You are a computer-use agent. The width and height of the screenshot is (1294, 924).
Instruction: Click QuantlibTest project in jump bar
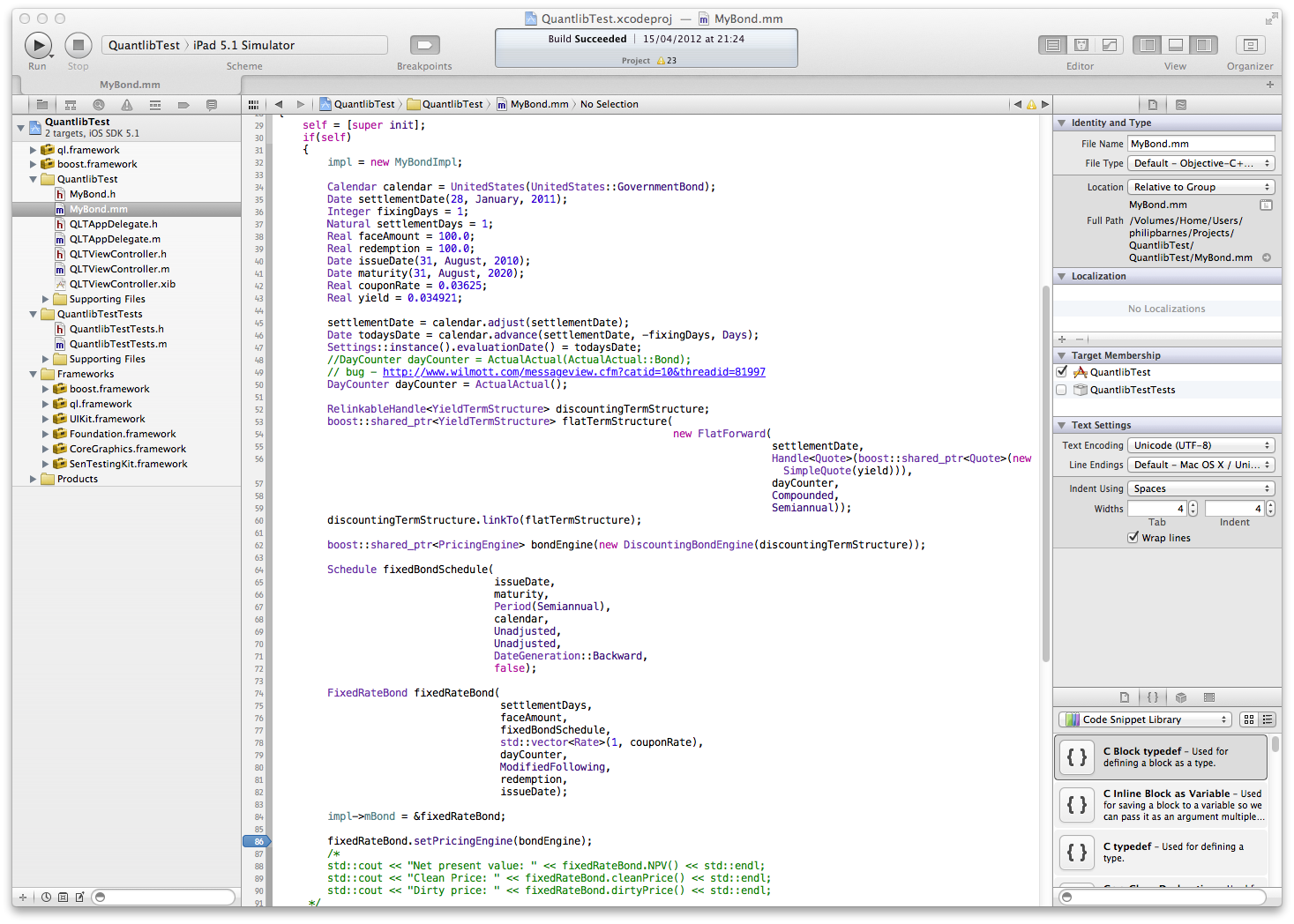(x=357, y=104)
